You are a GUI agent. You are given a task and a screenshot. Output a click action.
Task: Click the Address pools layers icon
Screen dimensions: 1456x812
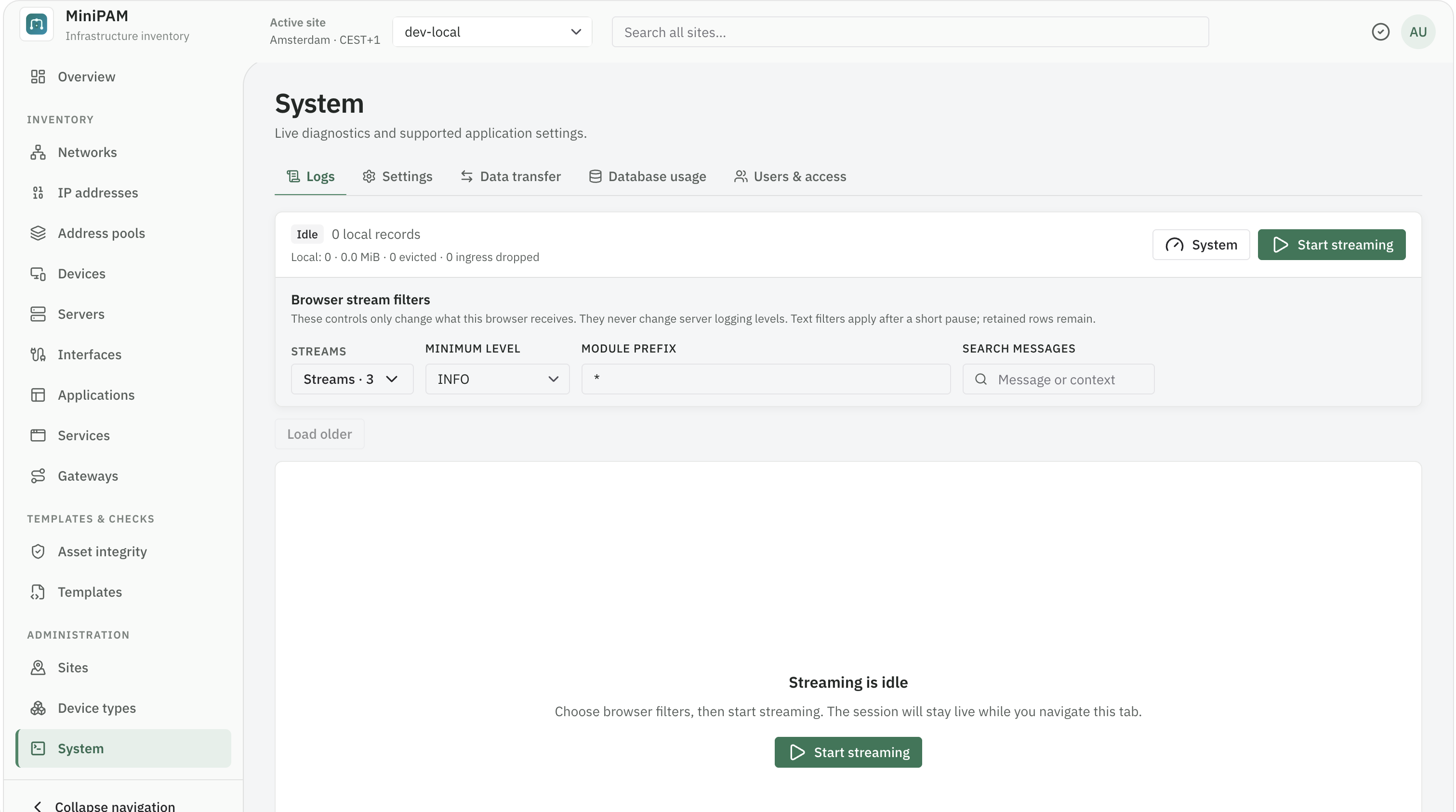point(38,234)
